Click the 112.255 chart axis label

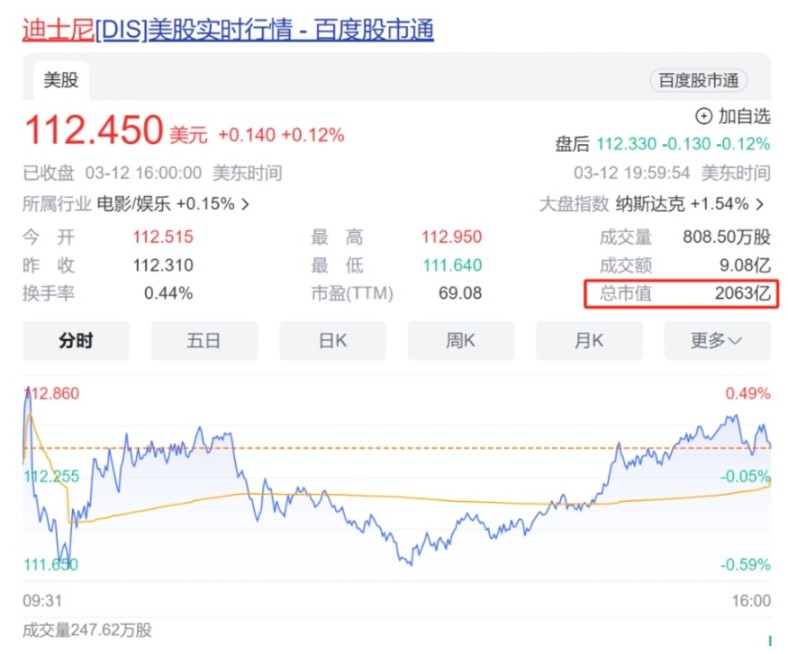[52, 476]
